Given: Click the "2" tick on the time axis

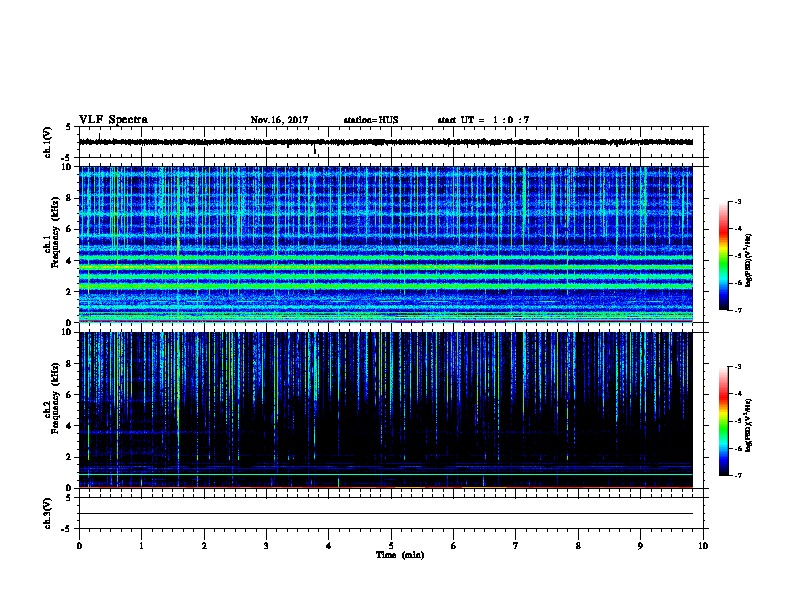Looking at the screenshot, I should click(204, 546).
